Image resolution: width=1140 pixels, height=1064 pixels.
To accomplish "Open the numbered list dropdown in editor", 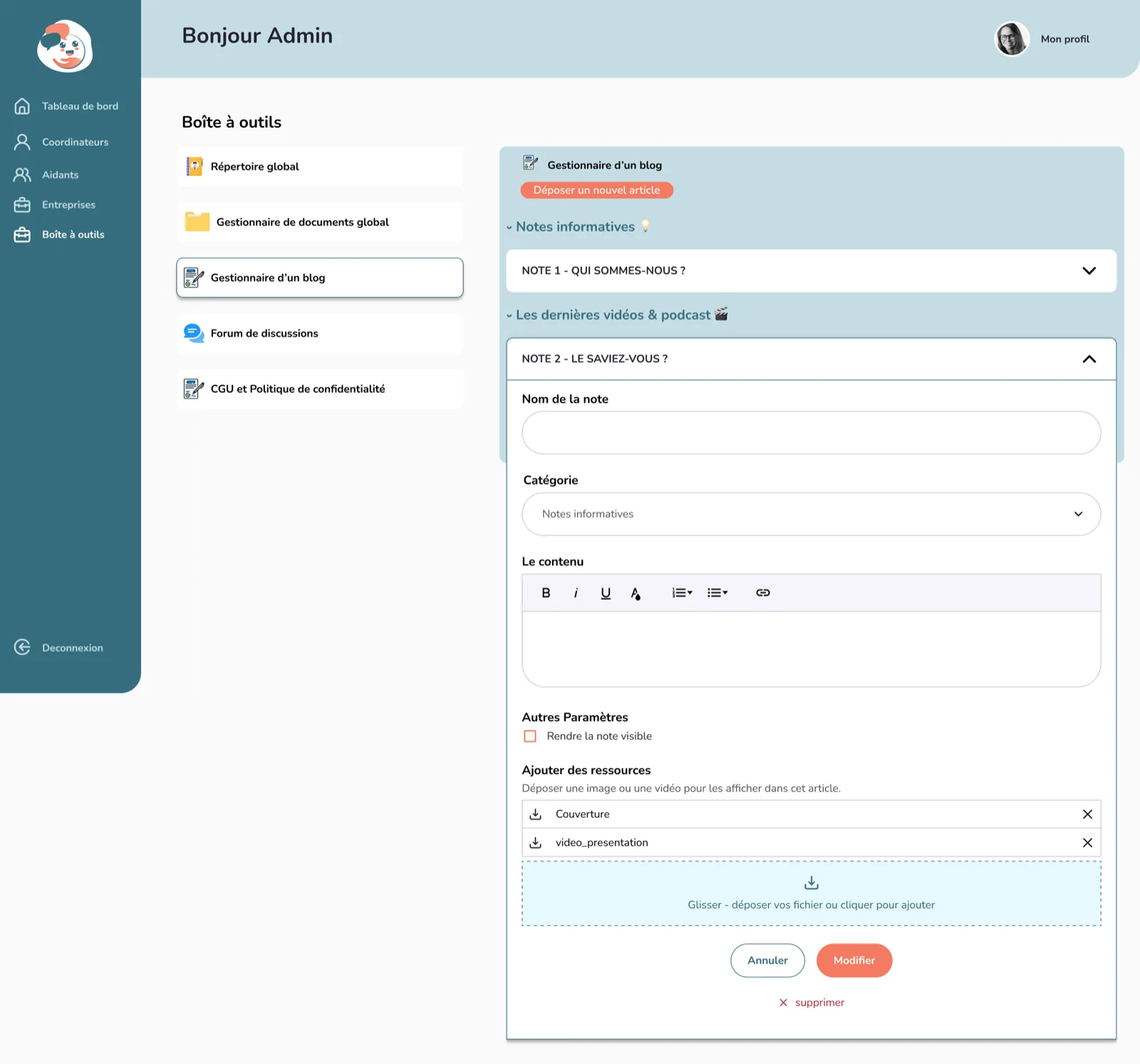I will pyautogui.click(x=682, y=593).
